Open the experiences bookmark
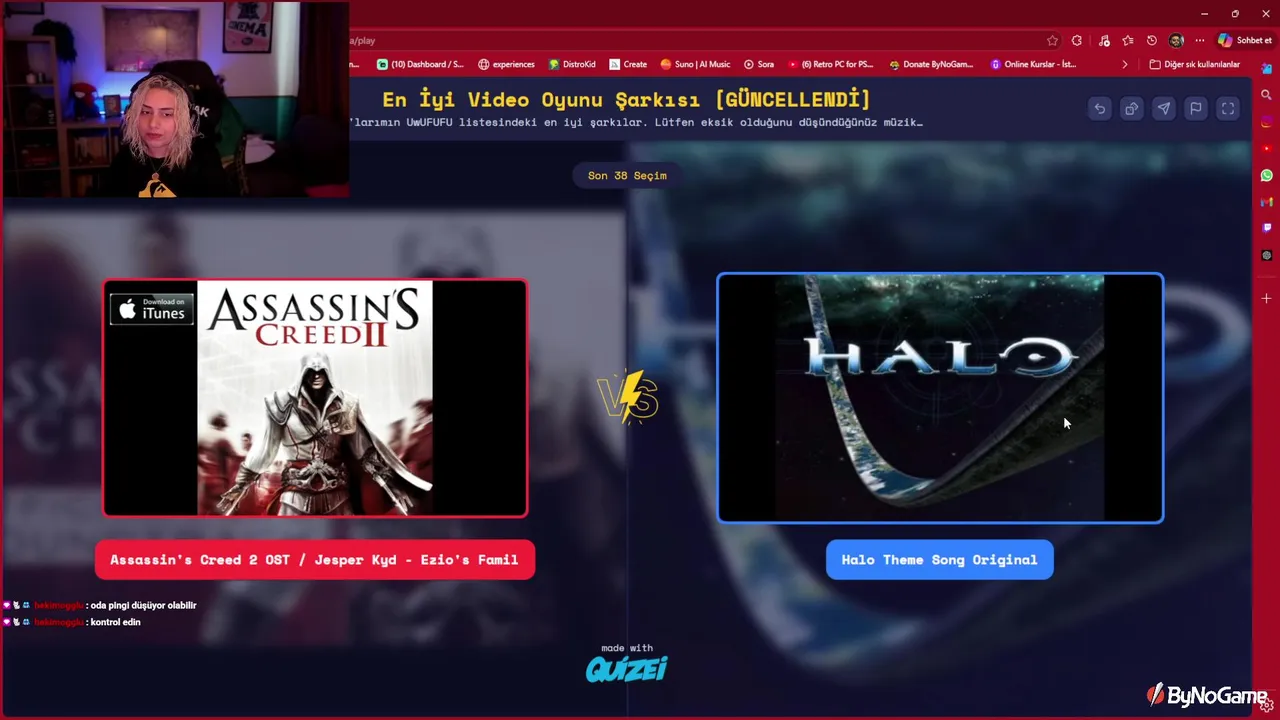1280x720 pixels. click(506, 64)
